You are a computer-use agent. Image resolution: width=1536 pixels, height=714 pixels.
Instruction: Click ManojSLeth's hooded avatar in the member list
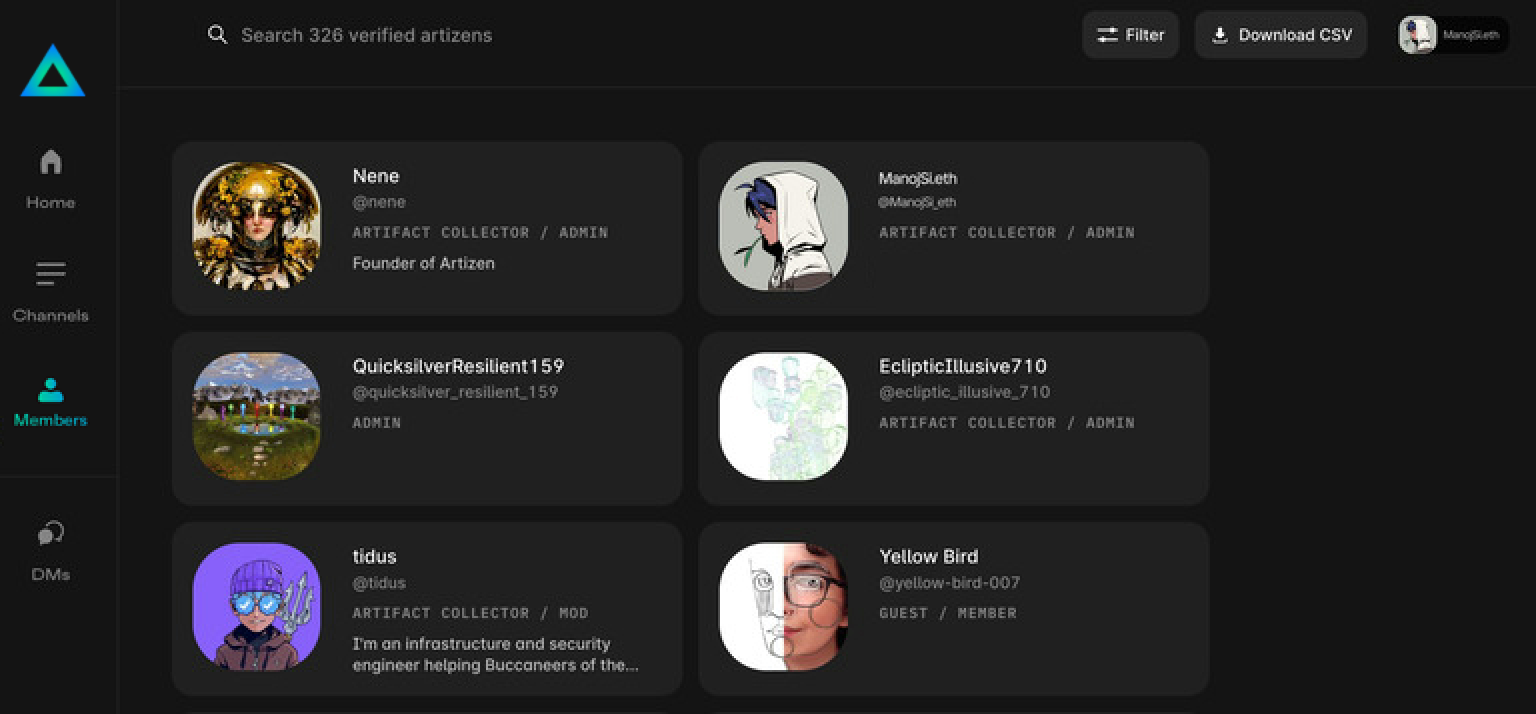pyautogui.click(x=783, y=226)
